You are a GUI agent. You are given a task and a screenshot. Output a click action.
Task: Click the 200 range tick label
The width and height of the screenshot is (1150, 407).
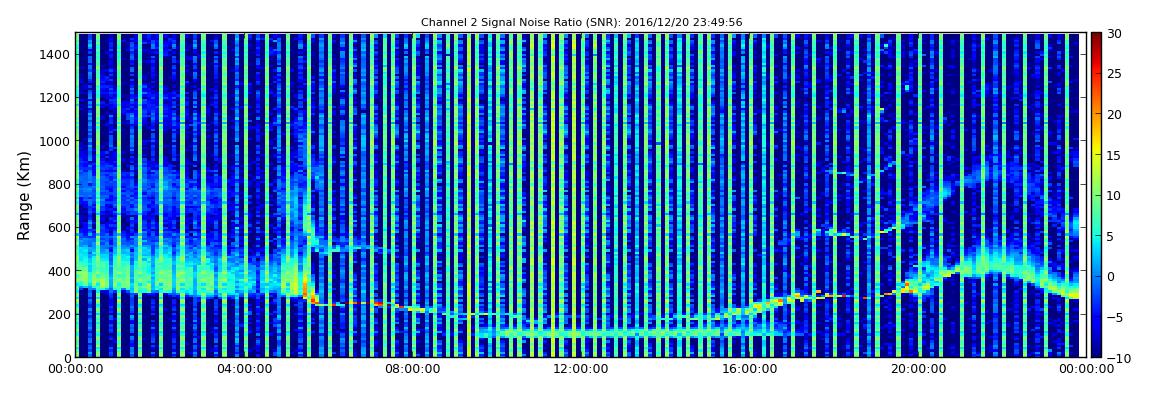[58, 314]
